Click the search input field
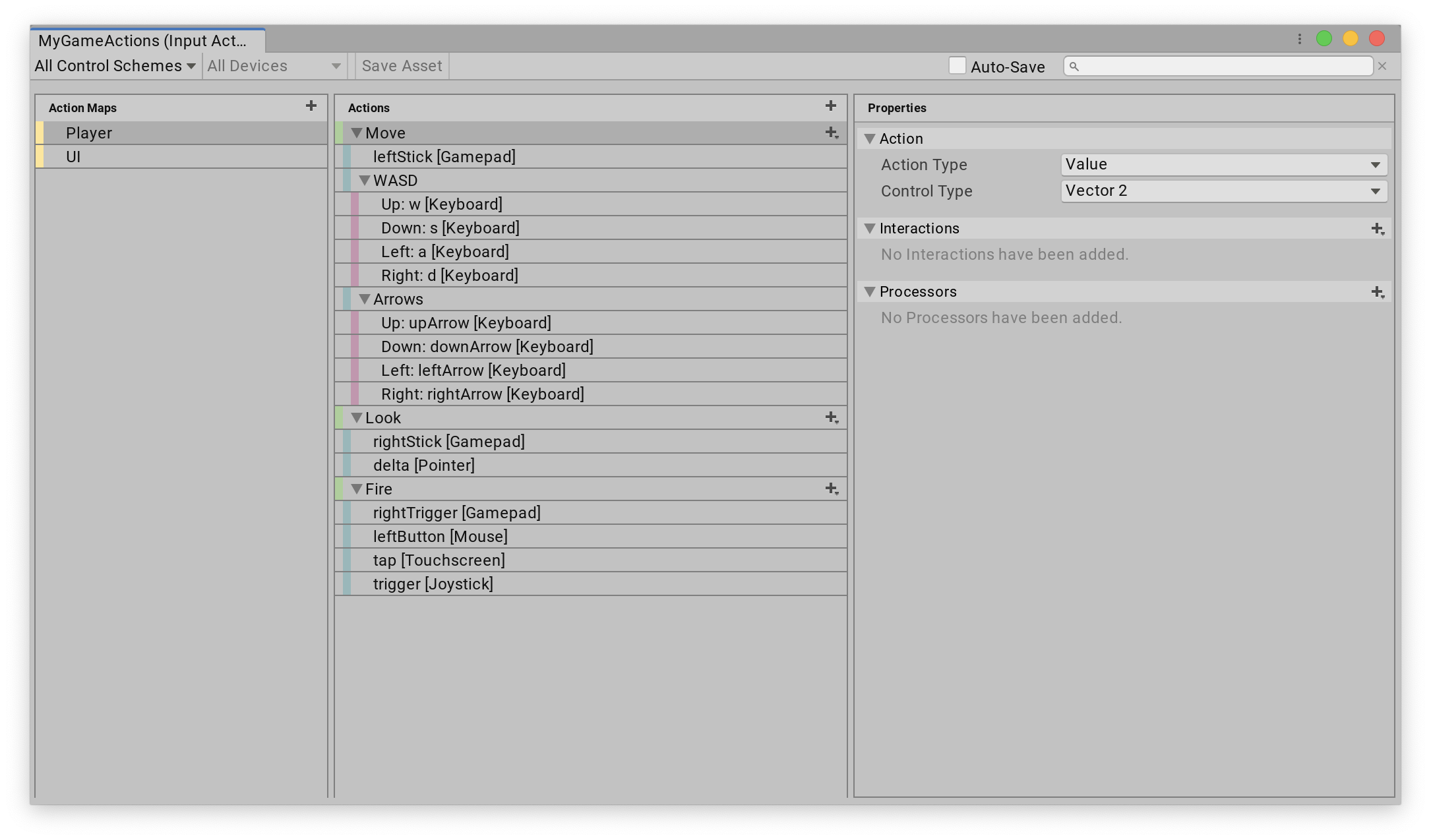Image resolution: width=1431 pixels, height=840 pixels. click(1220, 66)
